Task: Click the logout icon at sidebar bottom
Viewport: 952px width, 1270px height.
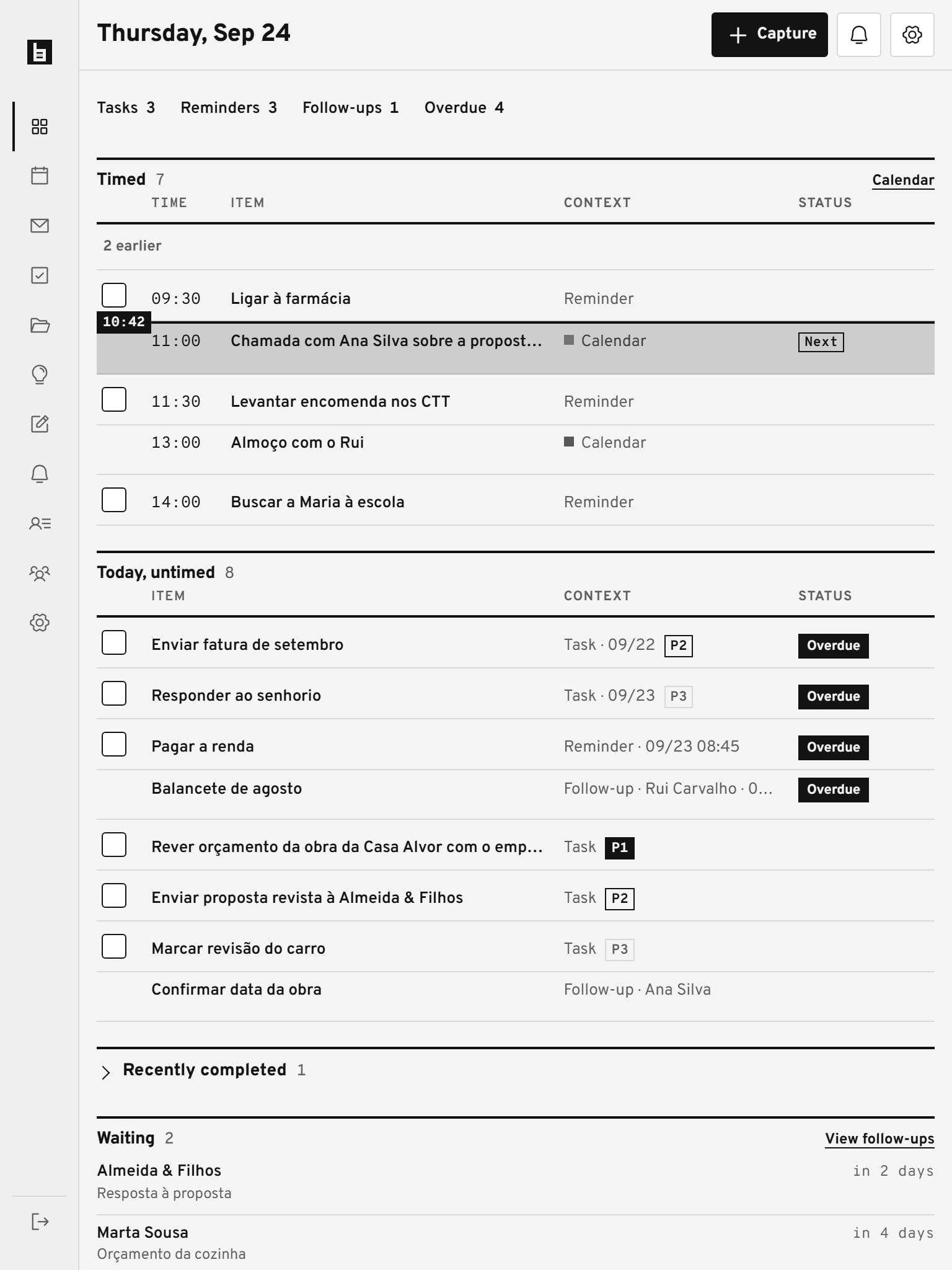Action: [x=40, y=1222]
